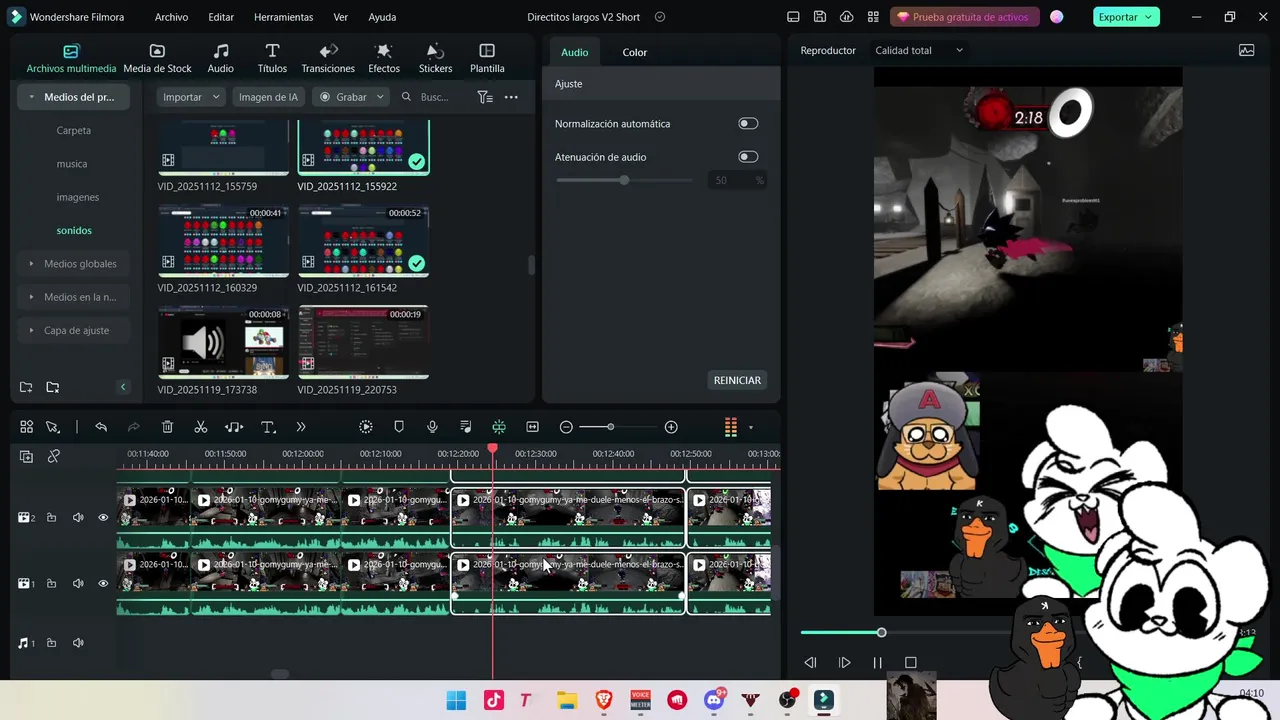Adjust Atenuación de audio slider
1280x720 pixels.
click(624, 180)
